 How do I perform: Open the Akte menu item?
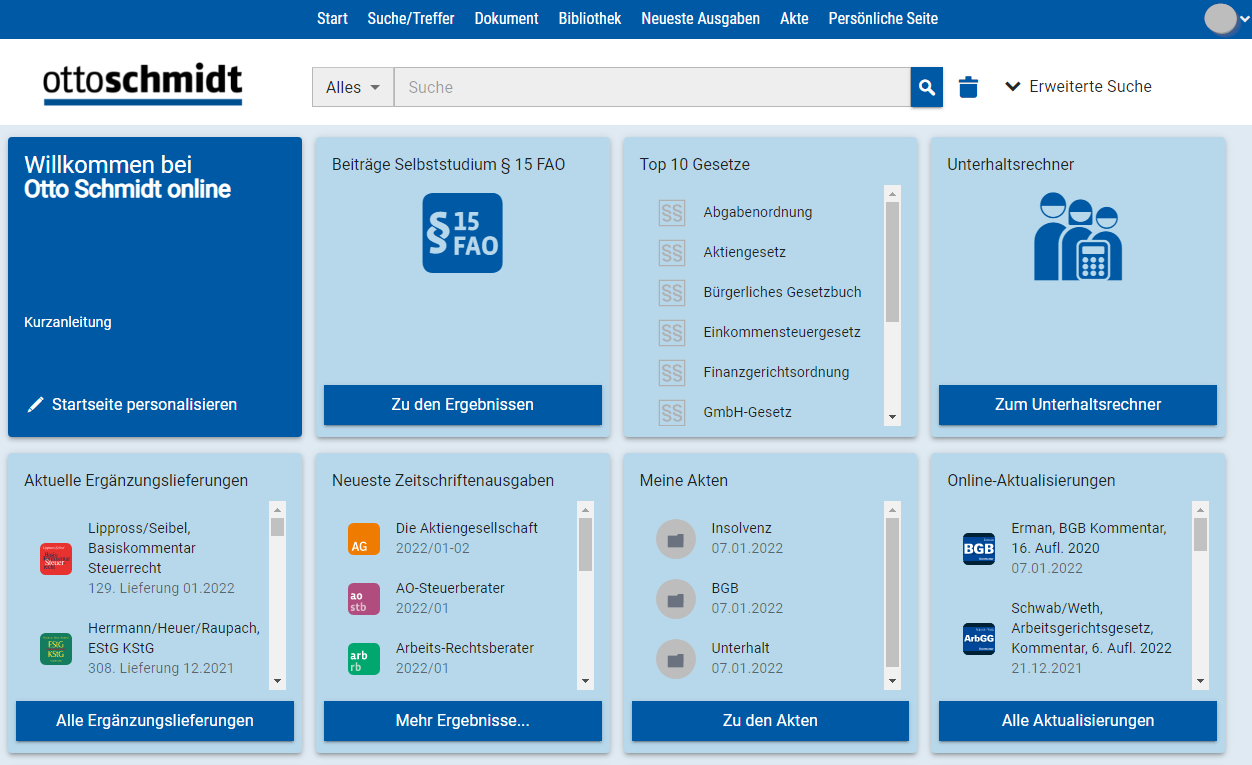tap(794, 19)
